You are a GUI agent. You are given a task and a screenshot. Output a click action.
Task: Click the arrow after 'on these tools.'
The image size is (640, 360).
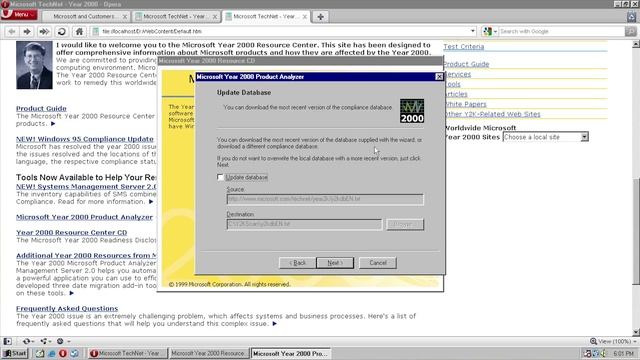tap(71, 293)
